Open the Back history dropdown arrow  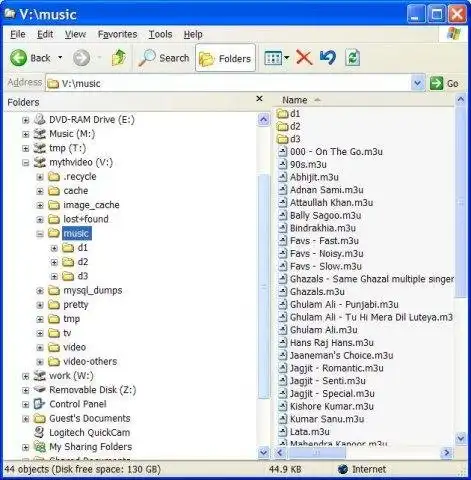pos(60,58)
